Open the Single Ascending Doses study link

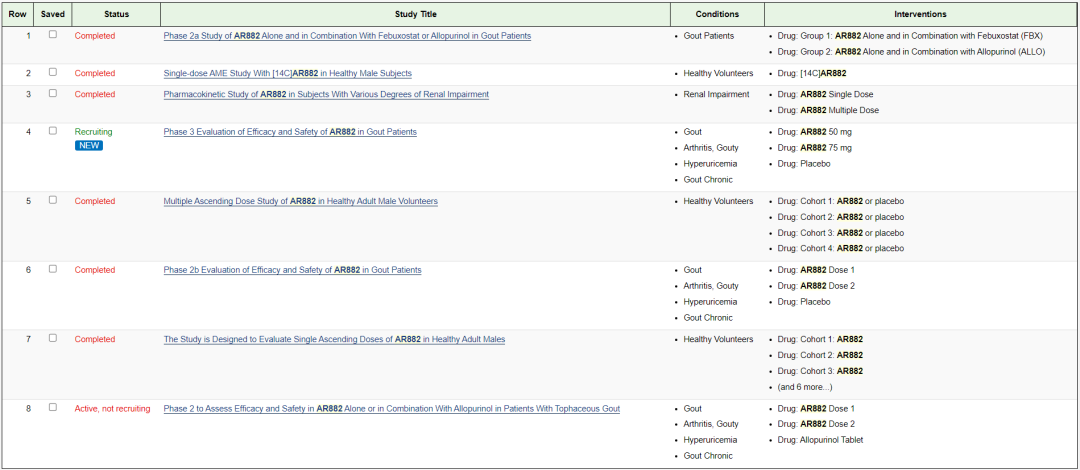click(x=334, y=339)
